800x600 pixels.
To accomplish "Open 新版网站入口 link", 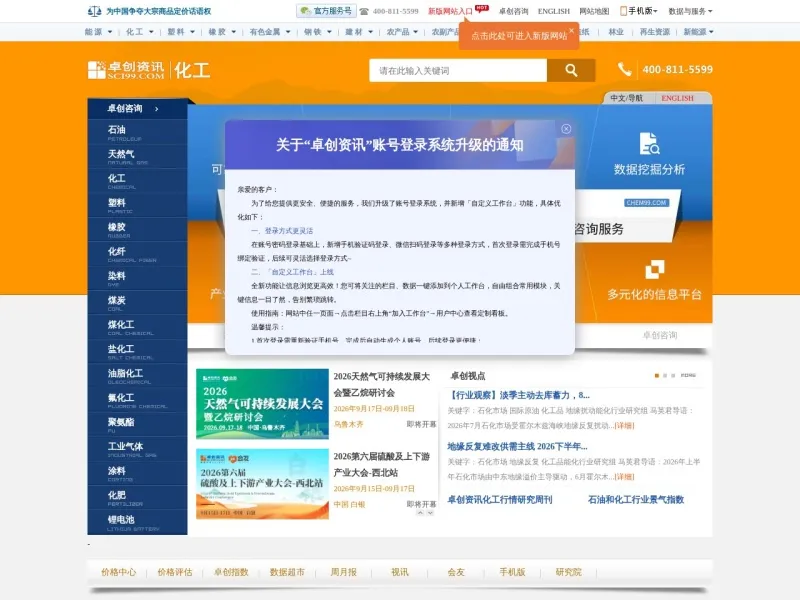I will point(451,11).
